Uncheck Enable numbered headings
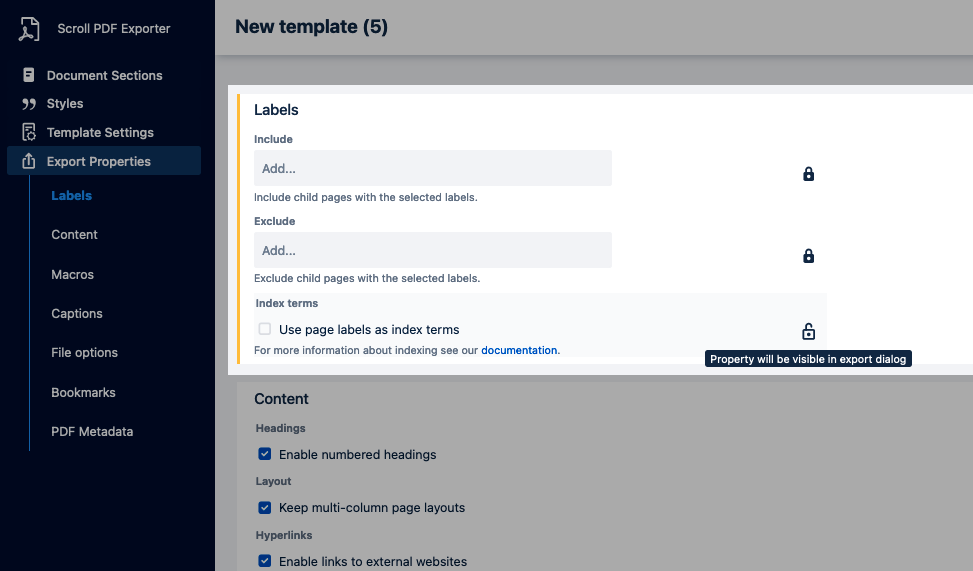973x571 pixels. click(265, 454)
